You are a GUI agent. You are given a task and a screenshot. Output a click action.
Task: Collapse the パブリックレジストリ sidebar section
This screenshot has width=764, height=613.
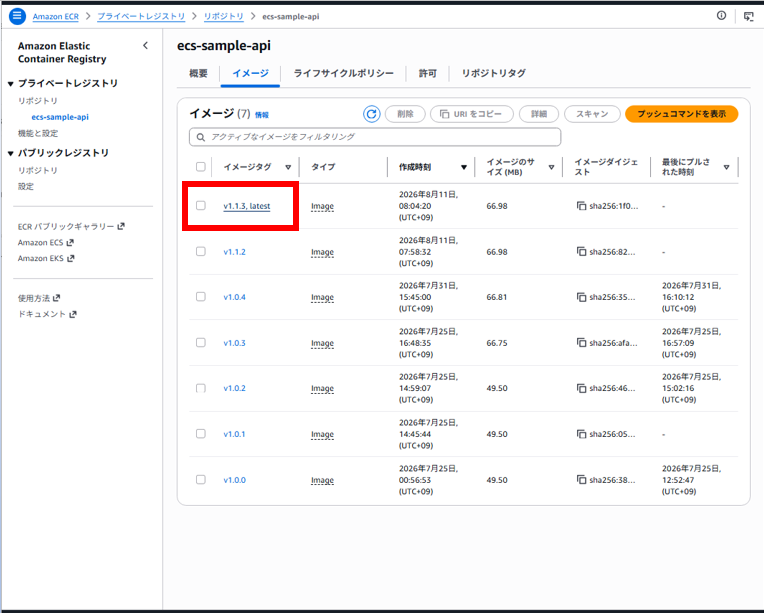pos(11,153)
